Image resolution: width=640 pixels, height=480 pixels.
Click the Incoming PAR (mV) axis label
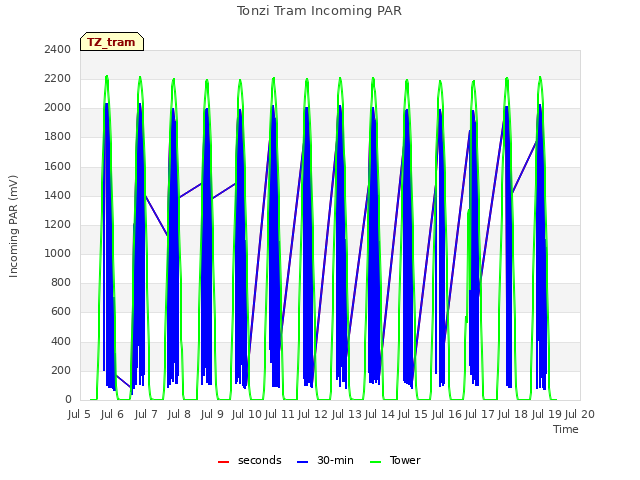click(13, 226)
